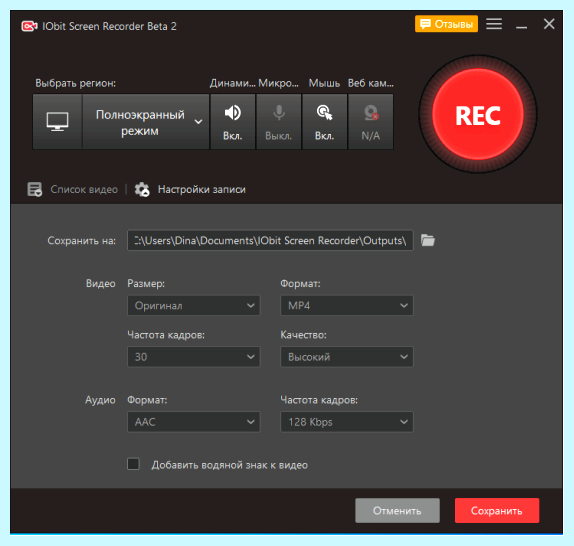The height and width of the screenshot is (546, 574).
Task: Toggle the speaker (Динамик) Вкл. button
Action: (x=233, y=121)
